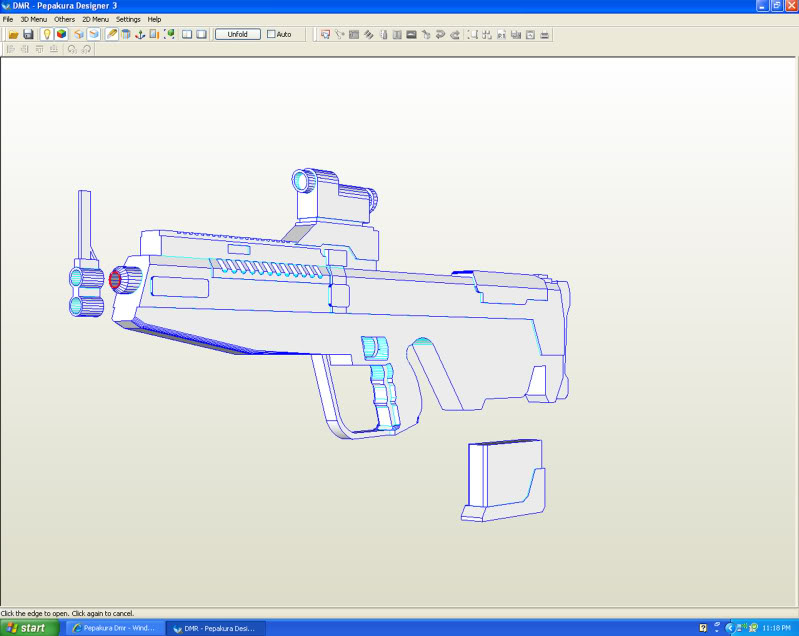Click the page-setting icon before the overlapping-squares one
Image resolution: width=799 pixels, height=636 pixels.
[501, 35]
